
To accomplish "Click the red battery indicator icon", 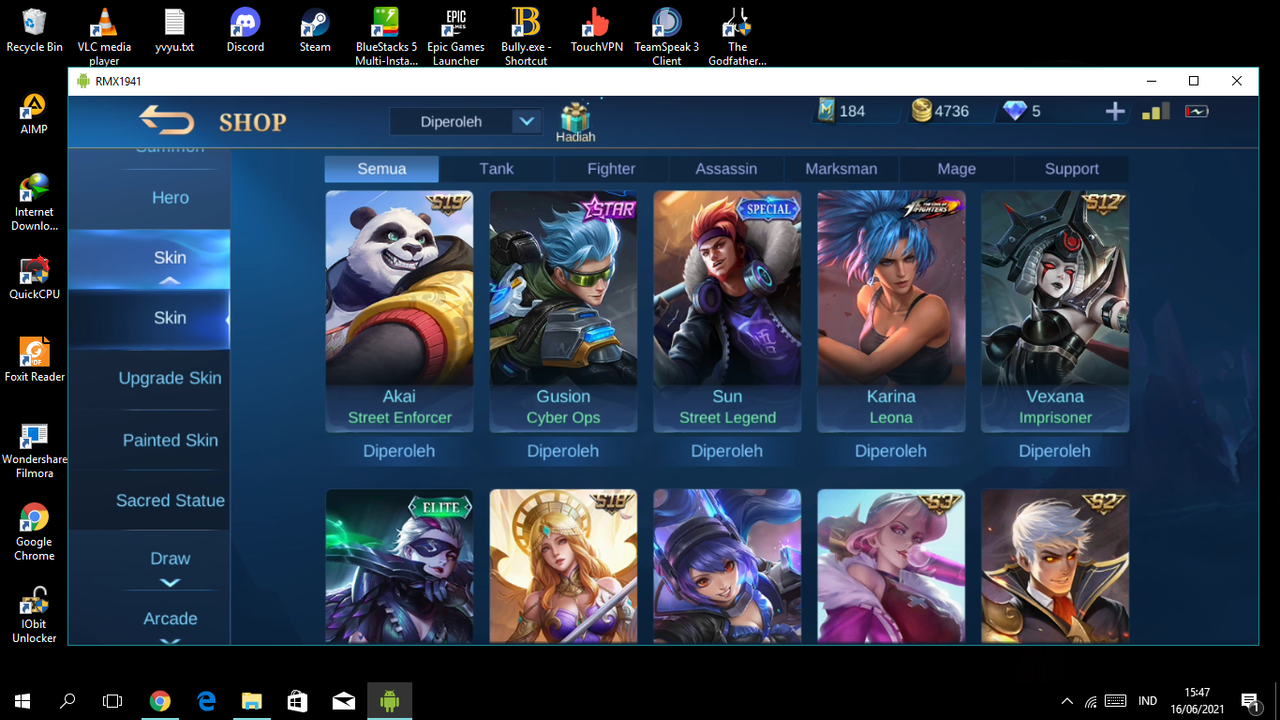I will click(x=1197, y=111).
